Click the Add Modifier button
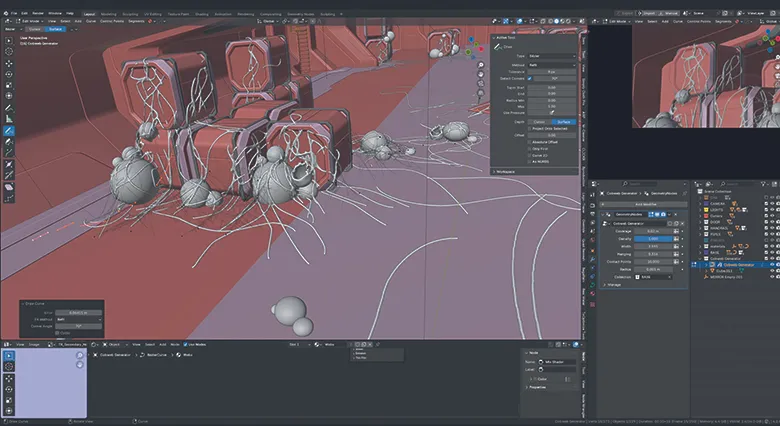Image resolution: width=780 pixels, height=426 pixels. 644,205
